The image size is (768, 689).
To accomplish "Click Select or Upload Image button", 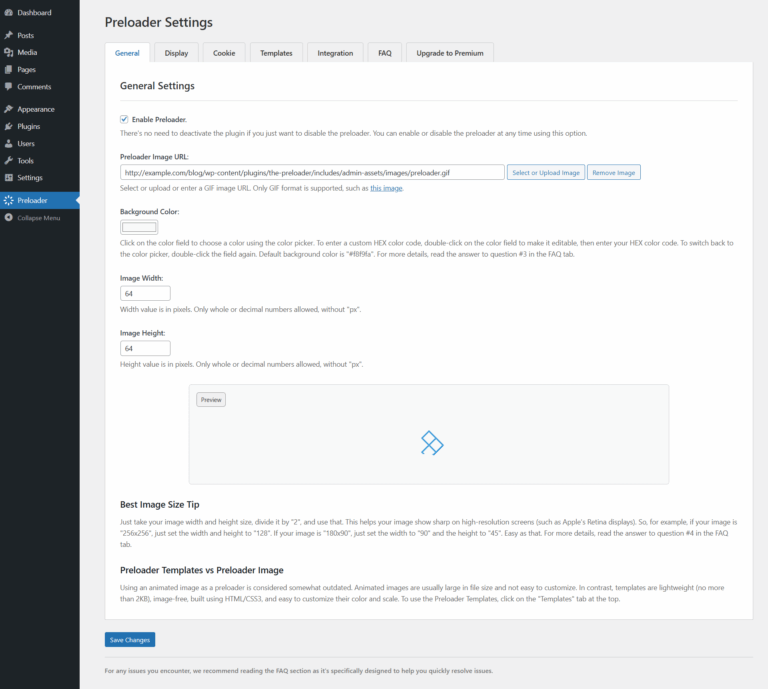I will point(546,172).
